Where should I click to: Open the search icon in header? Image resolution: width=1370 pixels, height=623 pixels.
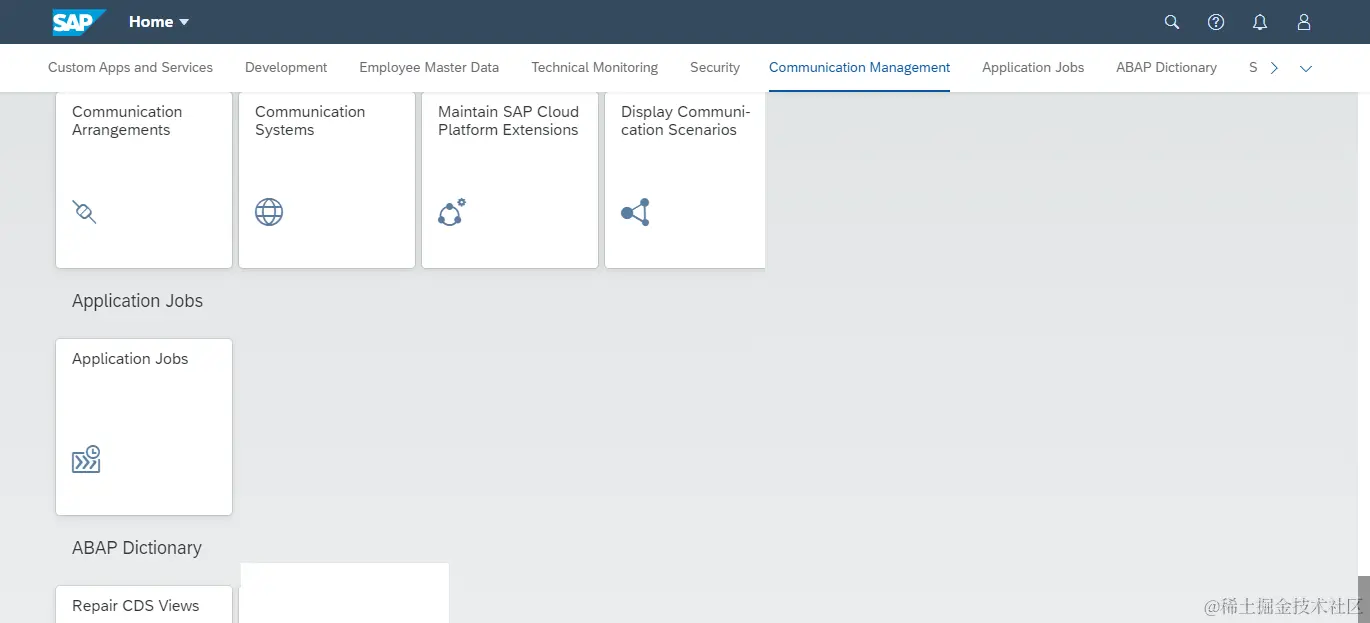click(x=1172, y=22)
